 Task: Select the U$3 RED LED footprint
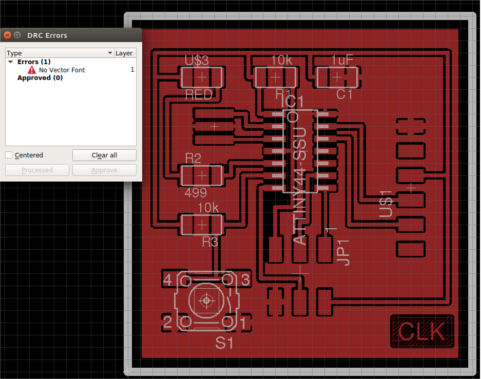(x=202, y=77)
